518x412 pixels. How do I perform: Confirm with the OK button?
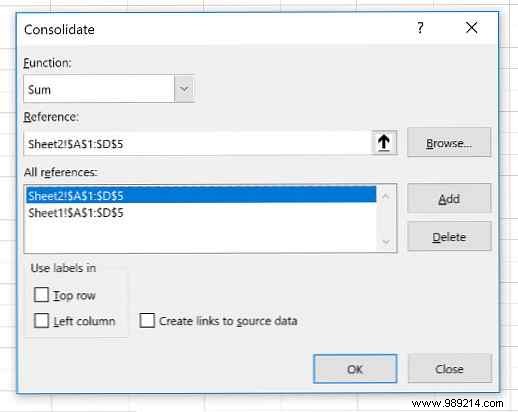tap(355, 369)
